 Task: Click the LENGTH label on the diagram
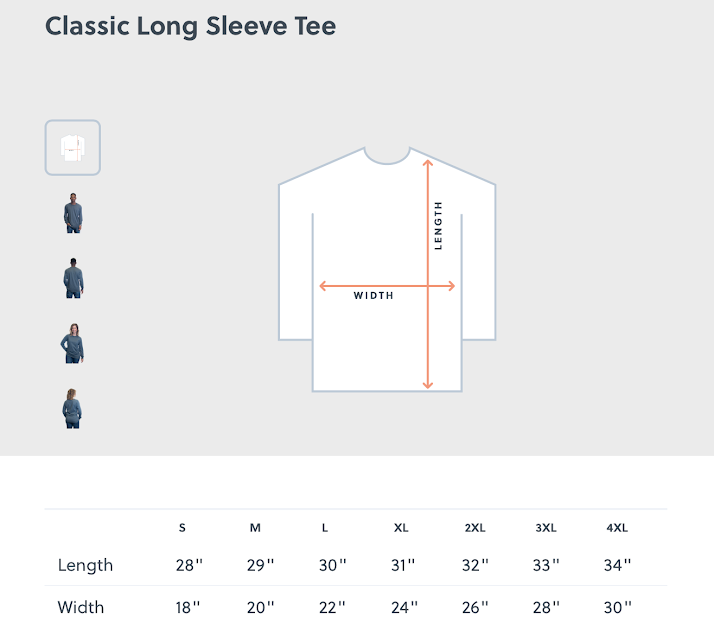(438, 225)
